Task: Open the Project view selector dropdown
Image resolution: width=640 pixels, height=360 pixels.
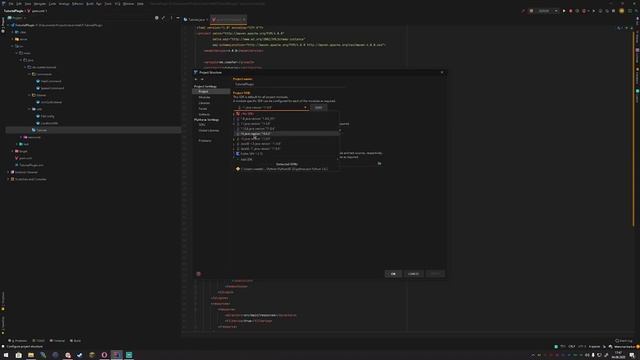Action: point(17,18)
